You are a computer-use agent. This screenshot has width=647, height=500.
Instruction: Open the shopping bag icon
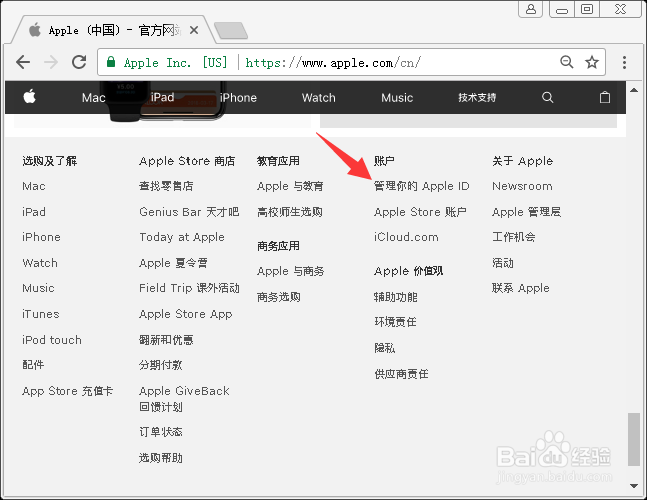coord(604,97)
